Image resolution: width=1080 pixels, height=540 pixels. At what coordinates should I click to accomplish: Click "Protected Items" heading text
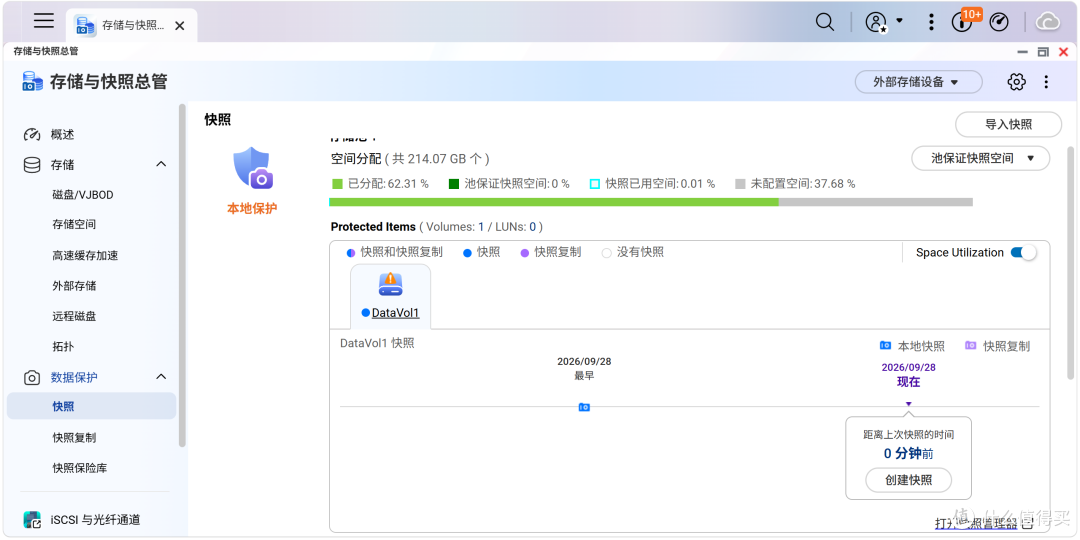click(373, 227)
